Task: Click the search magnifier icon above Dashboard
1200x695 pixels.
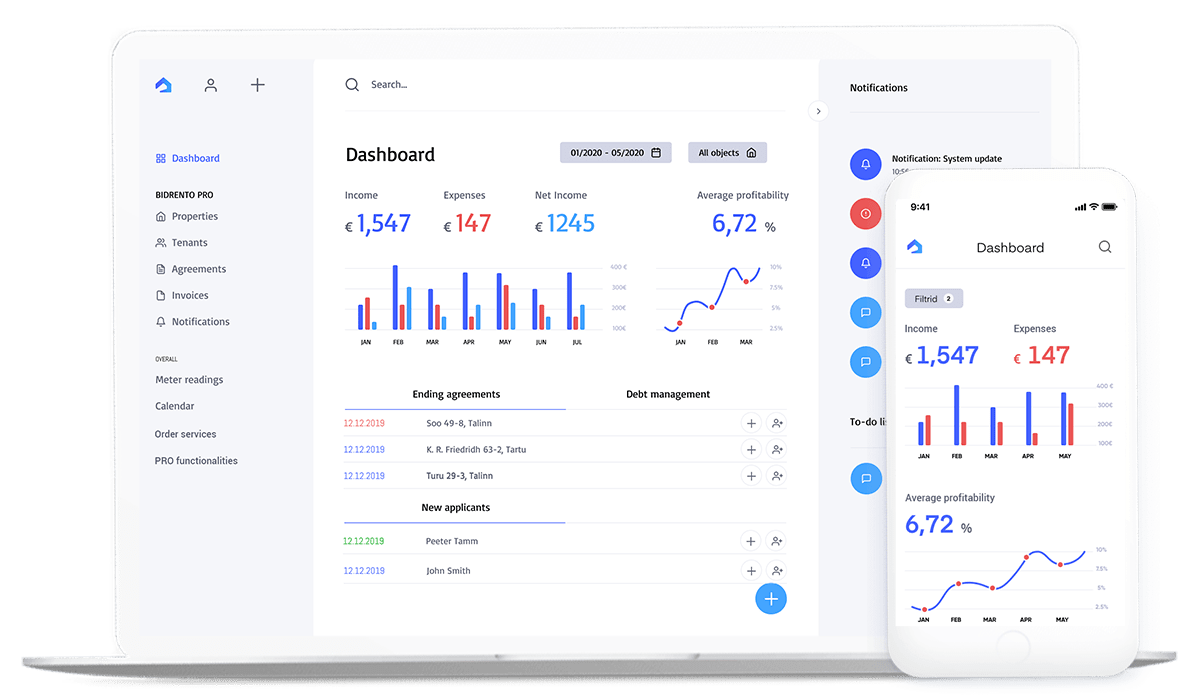Action: (x=352, y=84)
